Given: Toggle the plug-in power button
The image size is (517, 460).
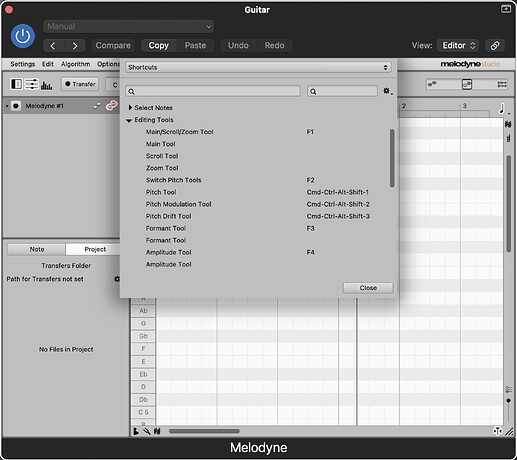Looking at the screenshot, I should coord(23,36).
